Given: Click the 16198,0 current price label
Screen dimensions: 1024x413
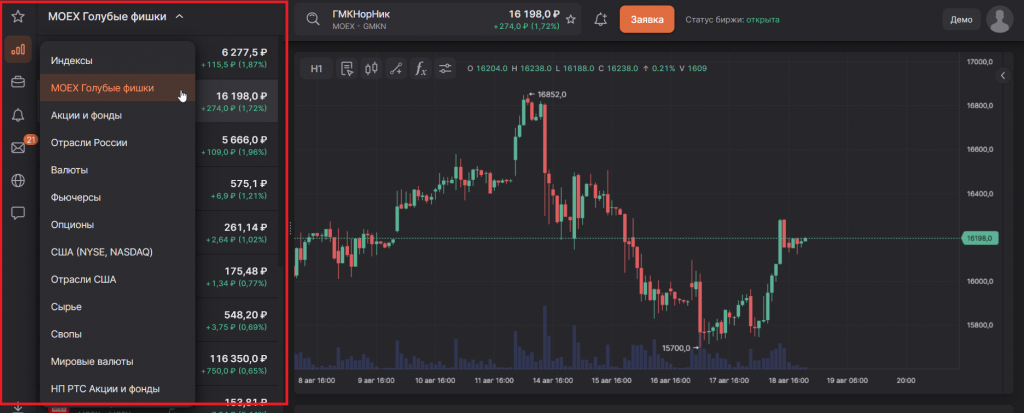Looking at the screenshot, I should 980,239.
